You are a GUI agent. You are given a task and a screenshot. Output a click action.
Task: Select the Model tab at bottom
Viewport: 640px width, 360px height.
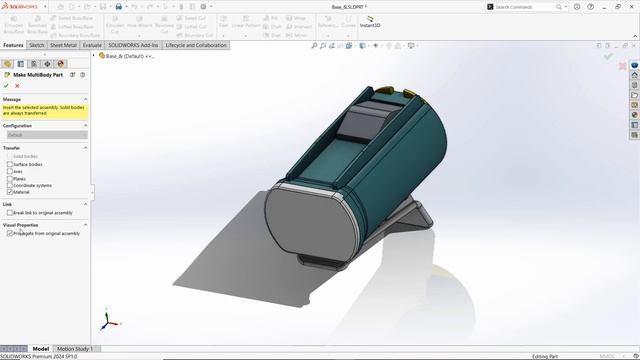pos(40,349)
